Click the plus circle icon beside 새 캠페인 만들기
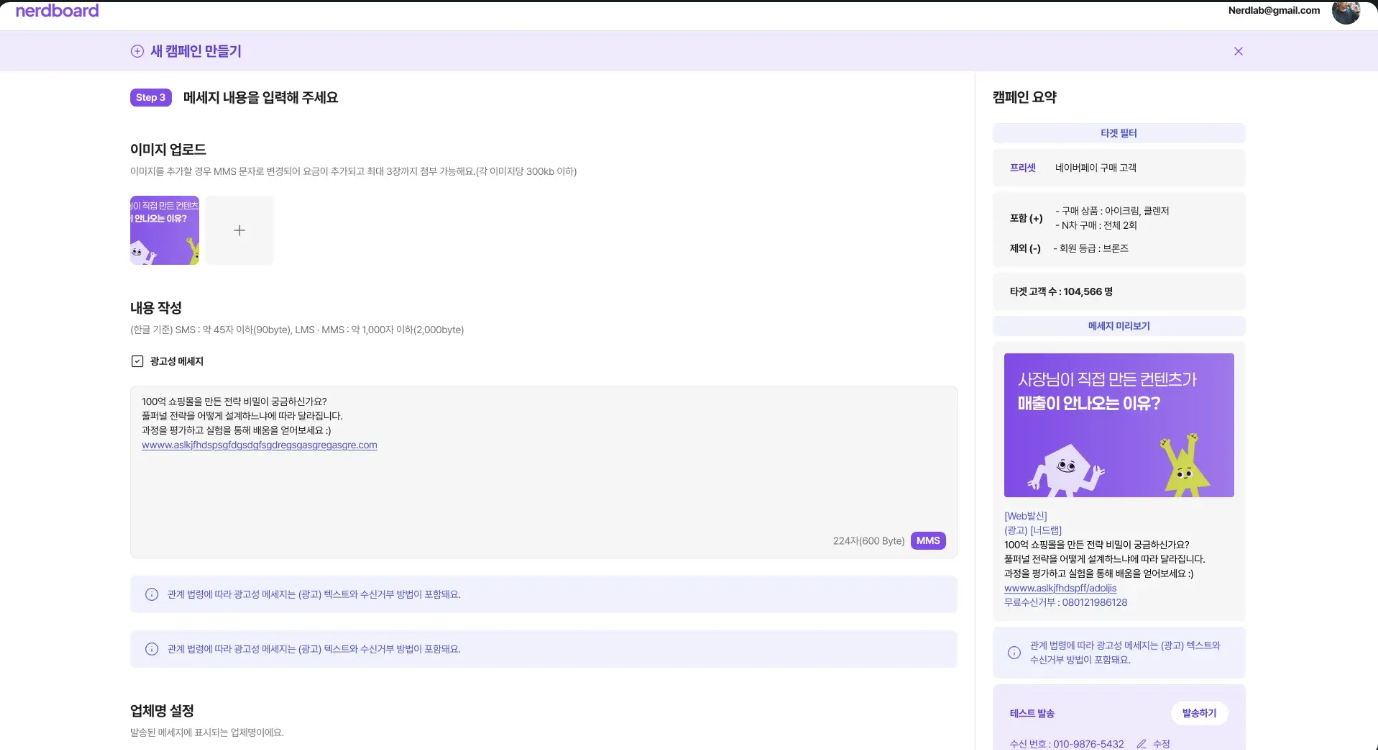 pyautogui.click(x=137, y=51)
